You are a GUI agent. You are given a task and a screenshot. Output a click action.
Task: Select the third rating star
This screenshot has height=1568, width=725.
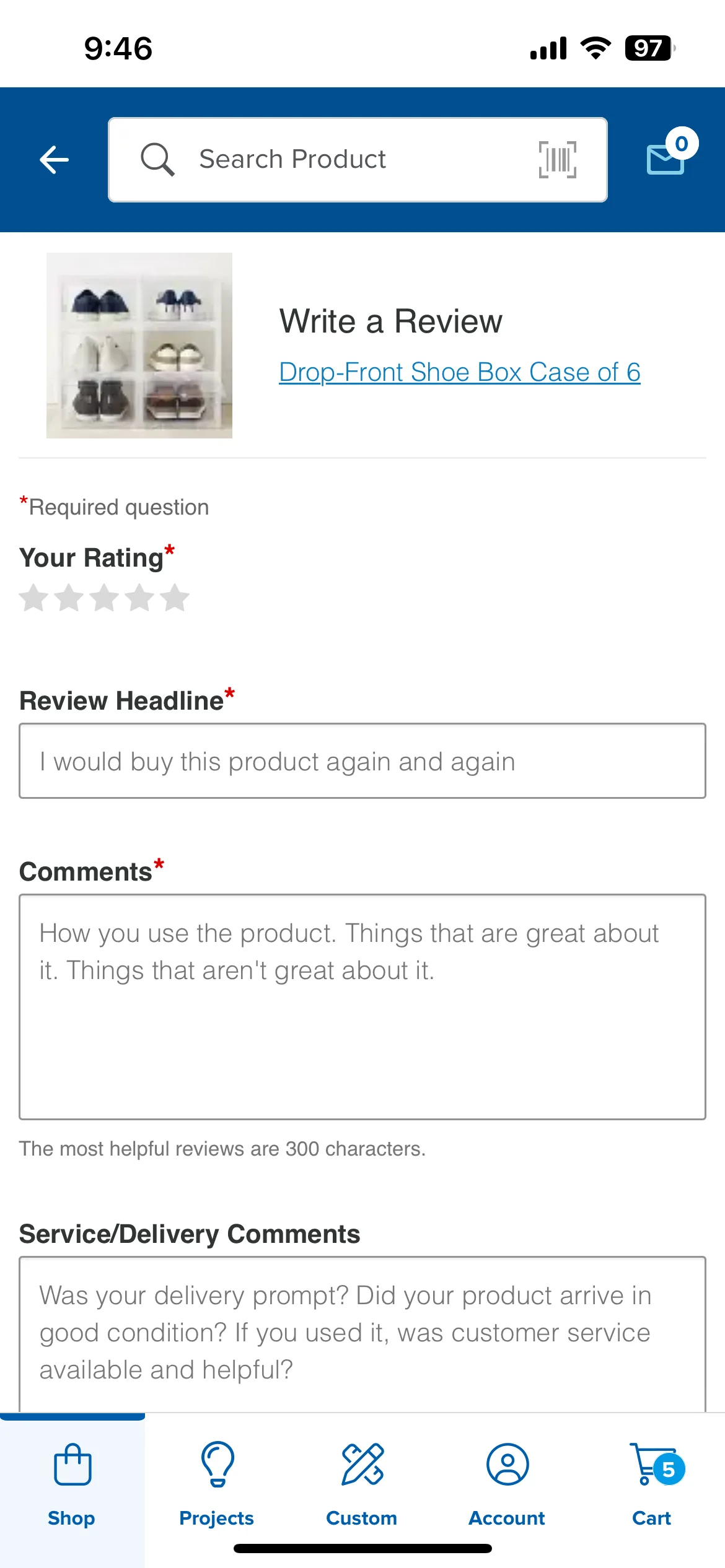click(x=105, y=598)
